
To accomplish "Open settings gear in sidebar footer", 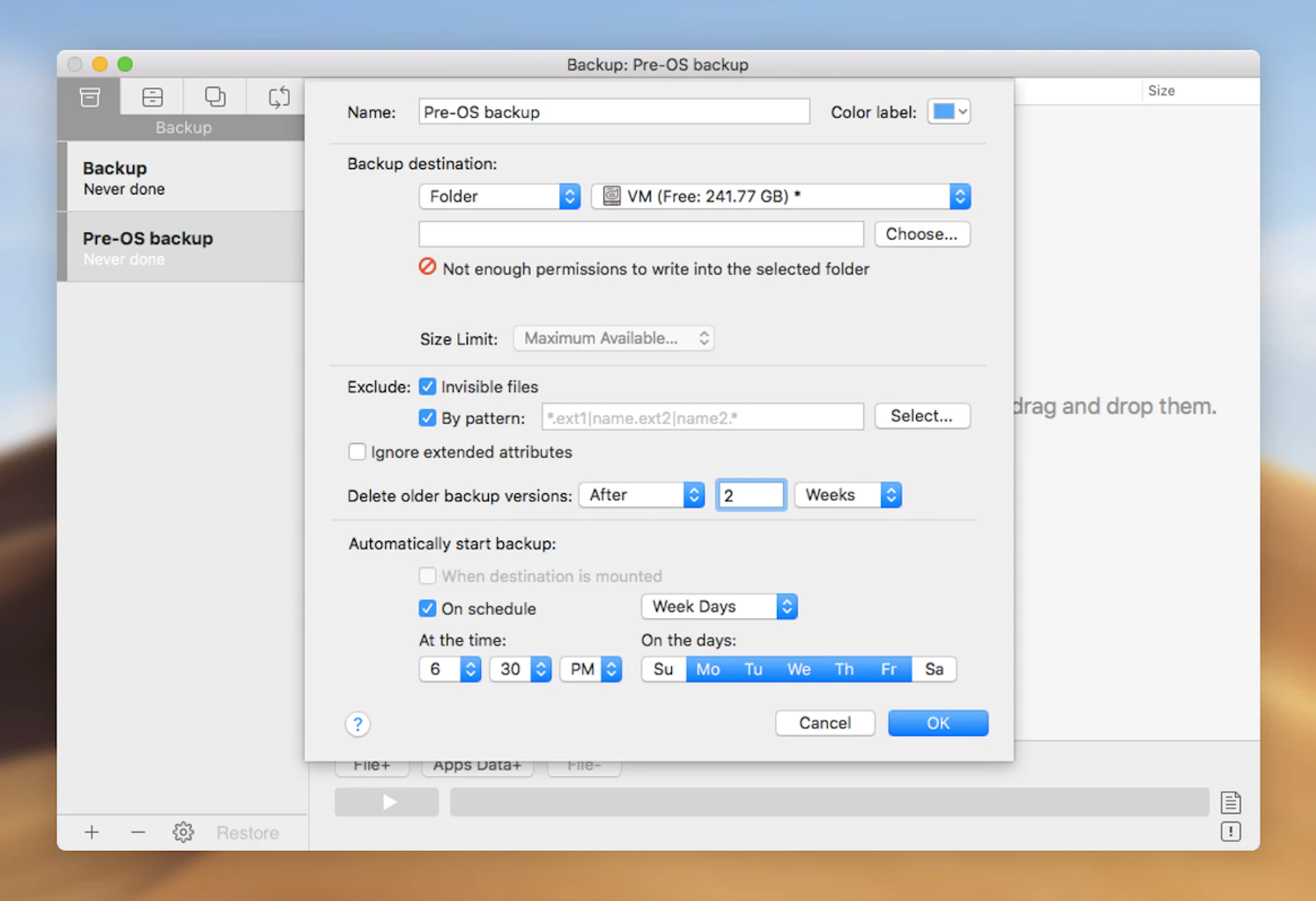I will pos(183,832).
